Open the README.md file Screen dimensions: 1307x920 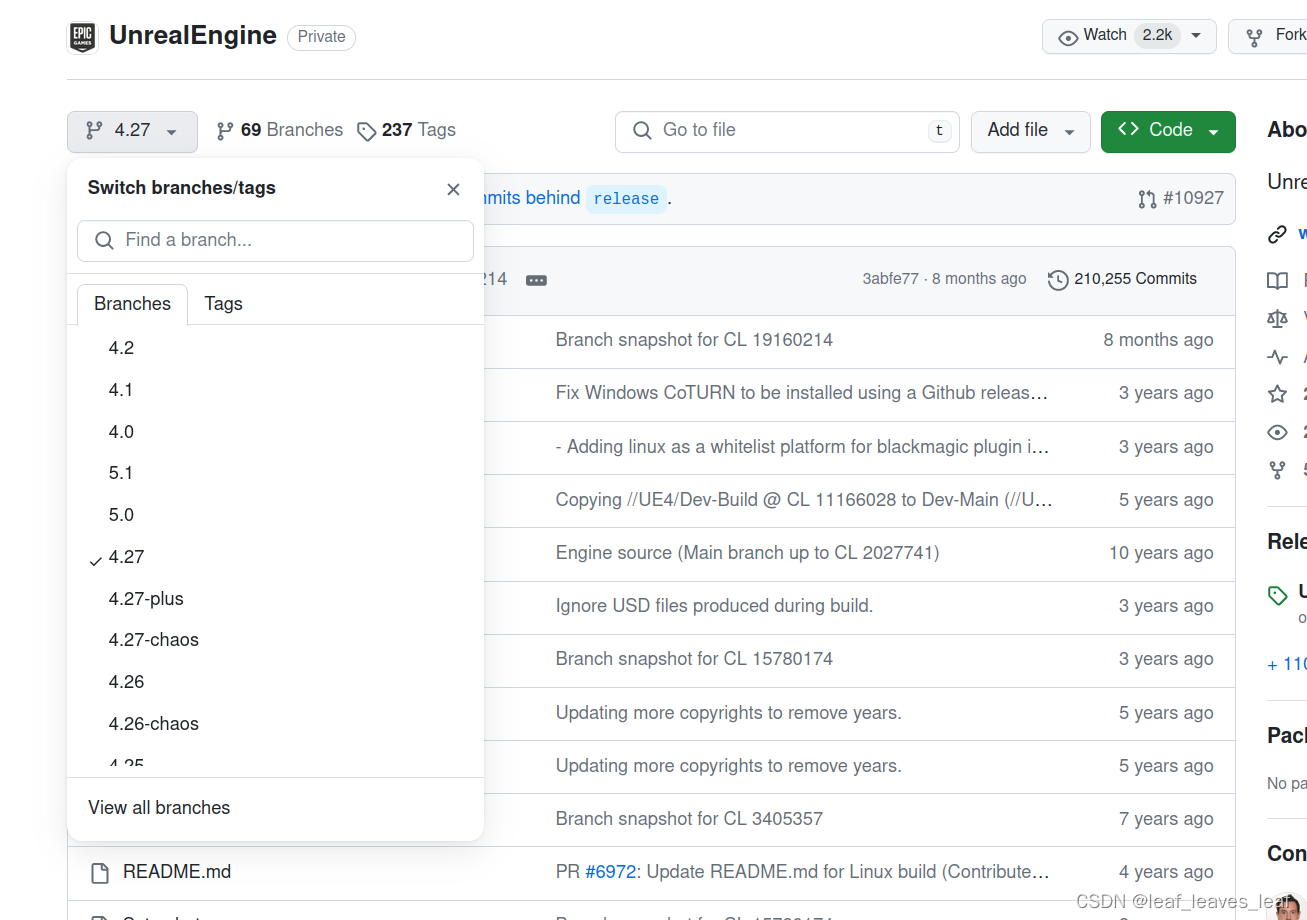pyautogui.click(x=177, y=872)
